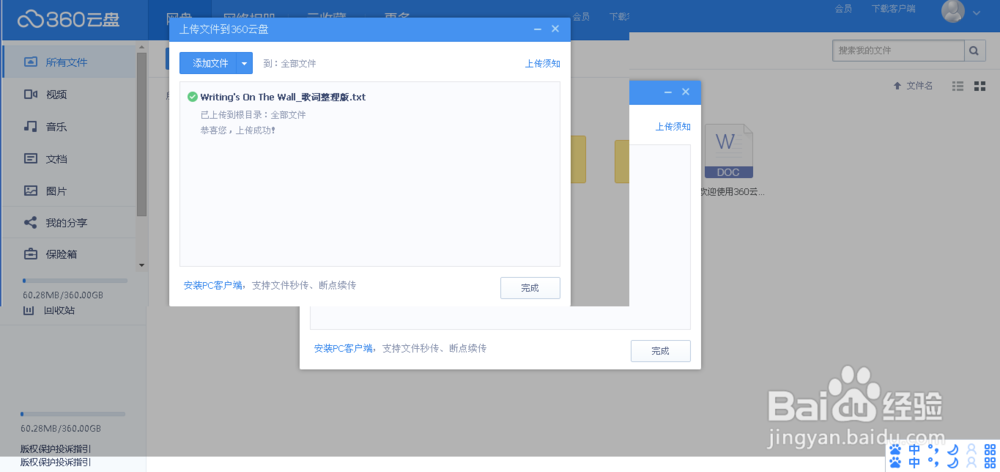Screen dimensions: 1000x472
Task: Open 我的分享 text entry
Action: pyautogui.click(x=66, y=223)
